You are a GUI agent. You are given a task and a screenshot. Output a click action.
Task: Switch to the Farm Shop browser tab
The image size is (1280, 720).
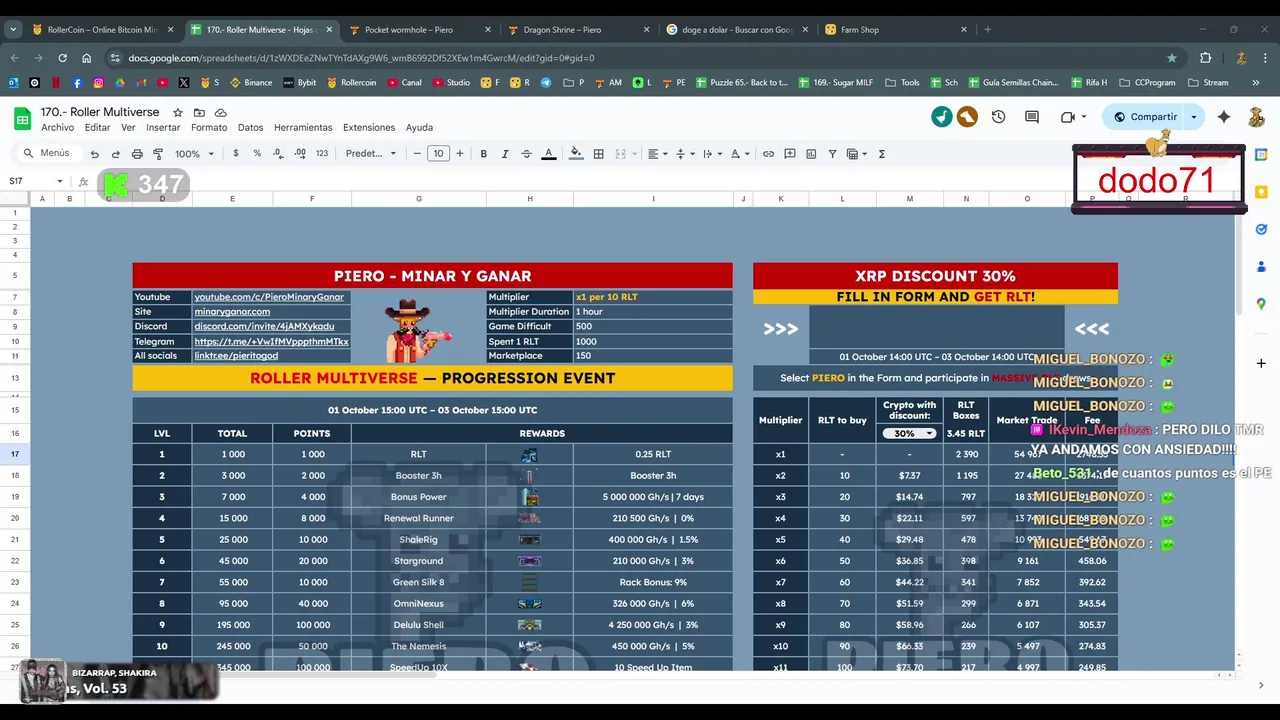(x=896, y=30)
